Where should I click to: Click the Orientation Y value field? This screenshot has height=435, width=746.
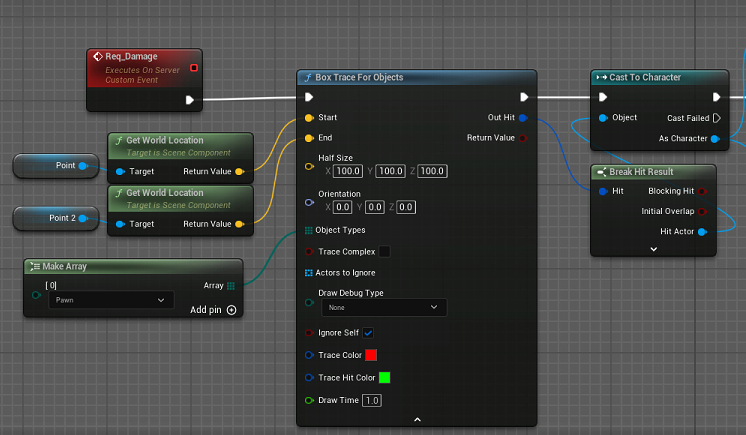pyautogui.click(x=375, y=207)
